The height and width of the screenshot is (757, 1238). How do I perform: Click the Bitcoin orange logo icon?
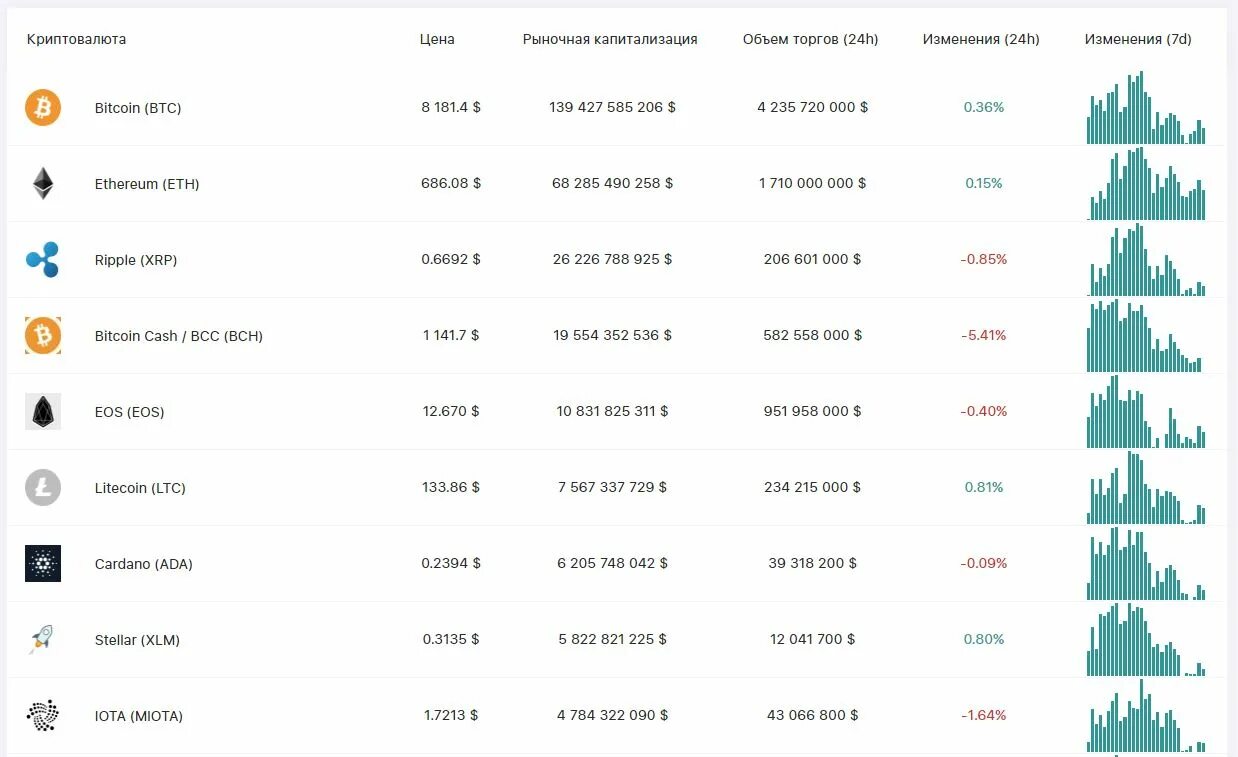43,108
